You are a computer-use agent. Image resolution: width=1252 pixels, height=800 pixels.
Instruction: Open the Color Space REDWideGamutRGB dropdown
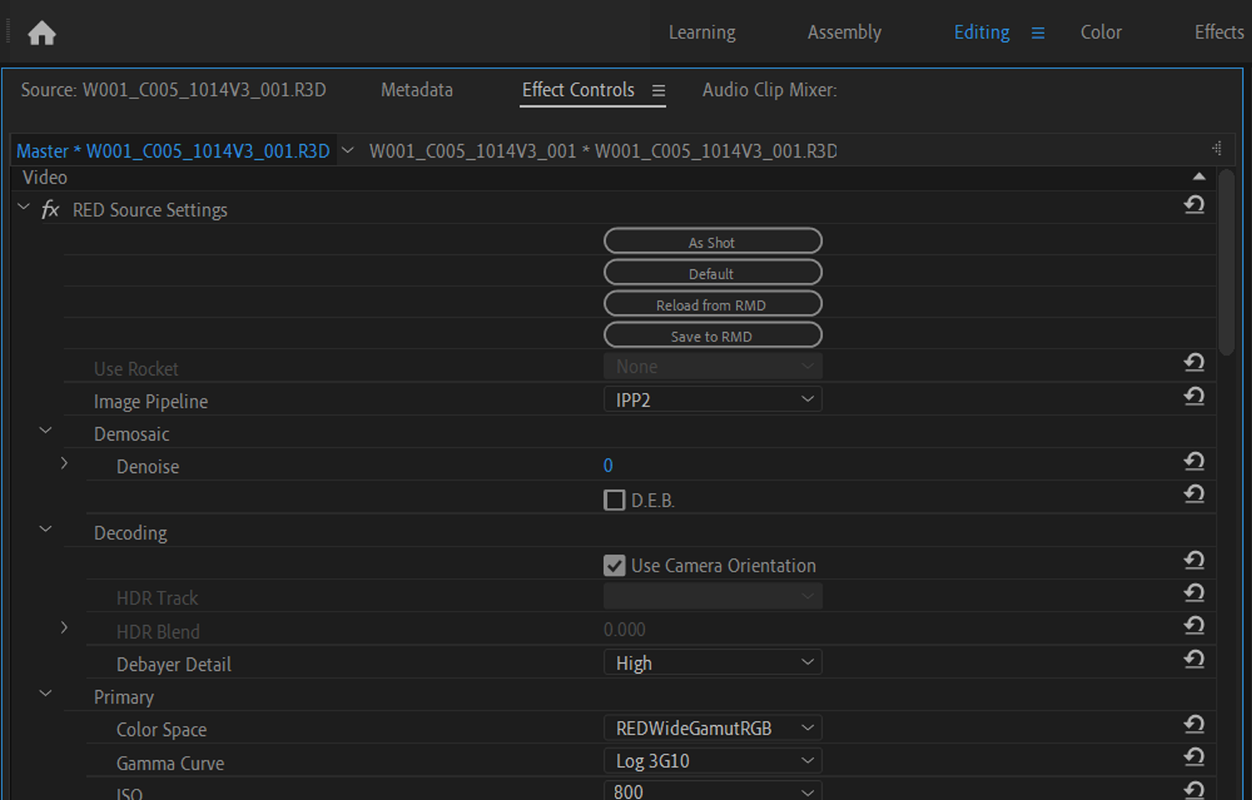[713, 728]
